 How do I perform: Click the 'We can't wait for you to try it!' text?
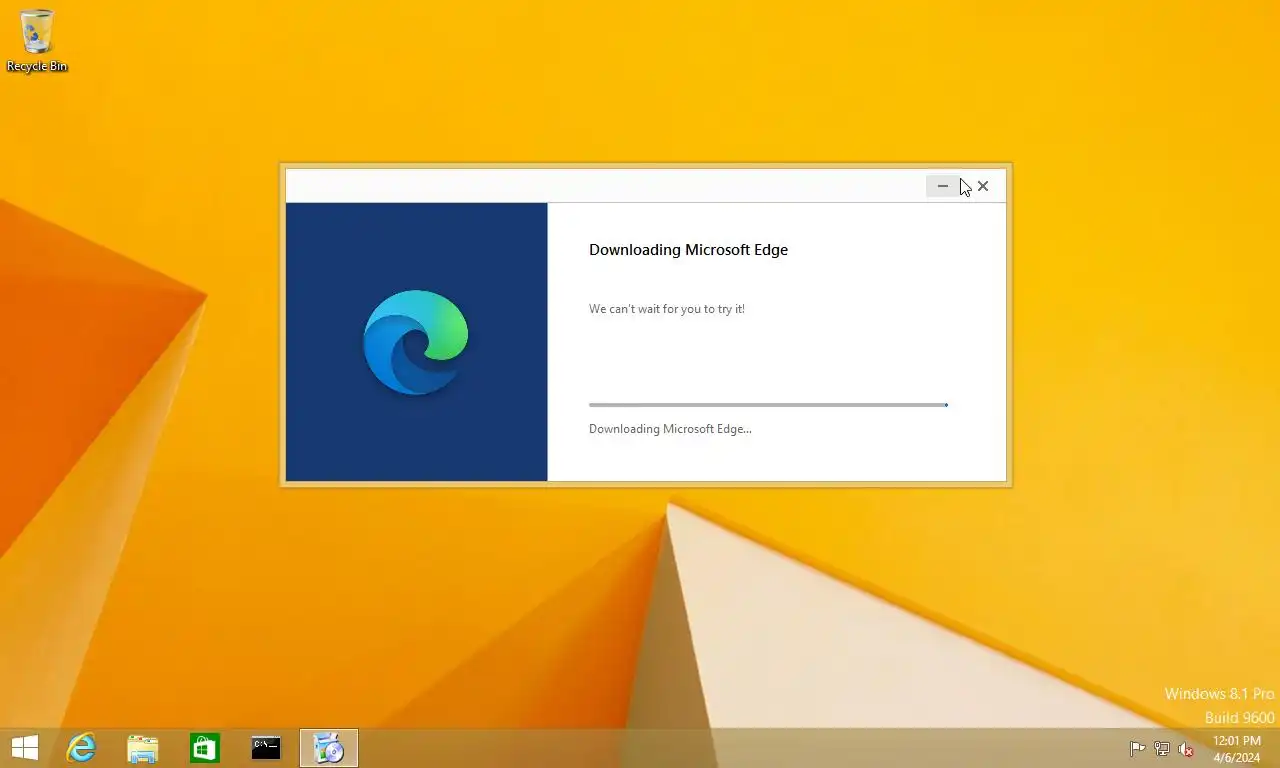point(667,309)
